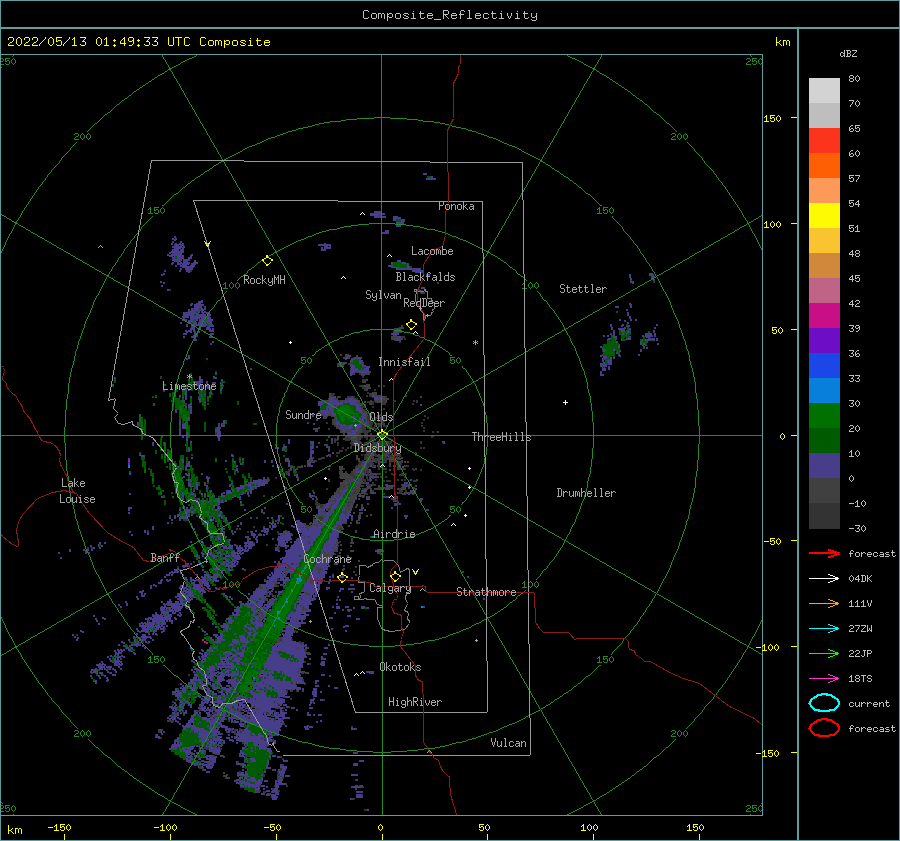Viewport: 900px width, 841px height.
Task: Click the yellow radar center marker at Didsbury
Action: 382,435
